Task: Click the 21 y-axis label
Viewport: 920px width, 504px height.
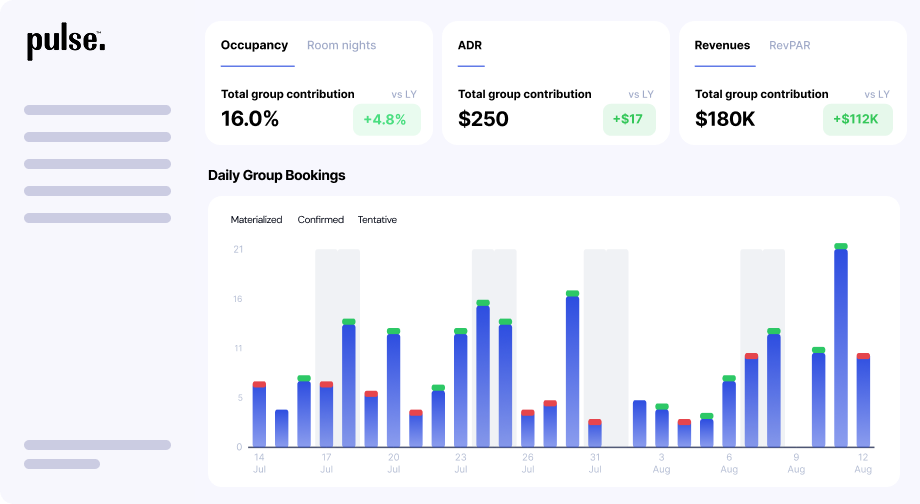Action: 238,249
